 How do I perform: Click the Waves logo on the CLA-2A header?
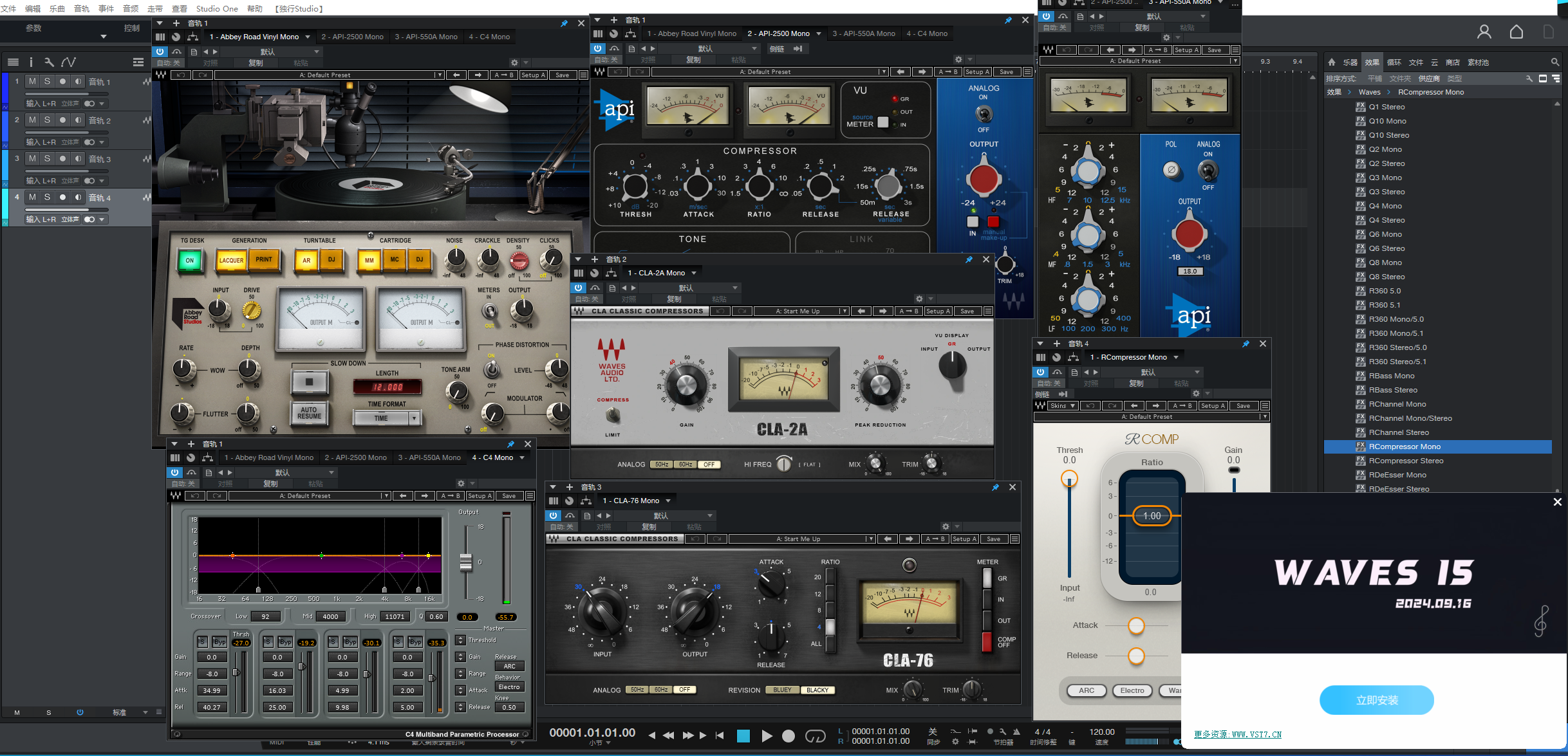point(577,311)
